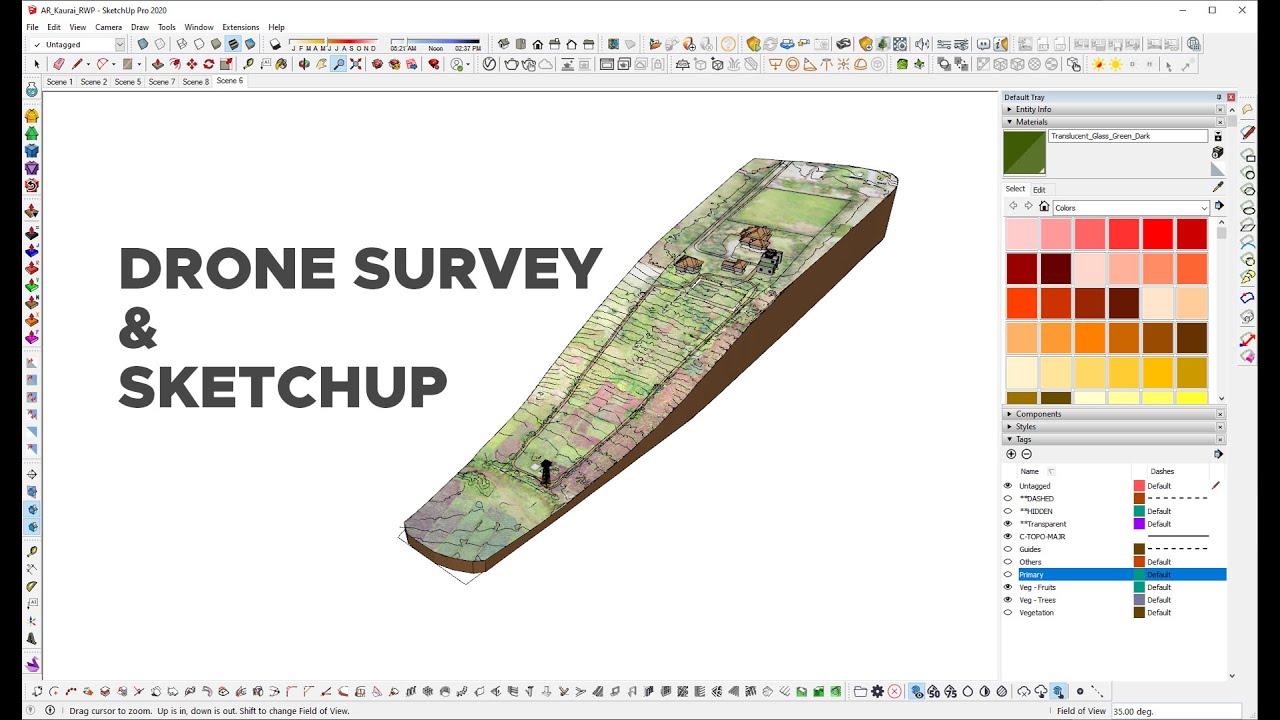Screen dimensions: 1280x720
Task: Toggle visibility of Untagged tag
Action: pyautogui.click(x=1008, y=486)
